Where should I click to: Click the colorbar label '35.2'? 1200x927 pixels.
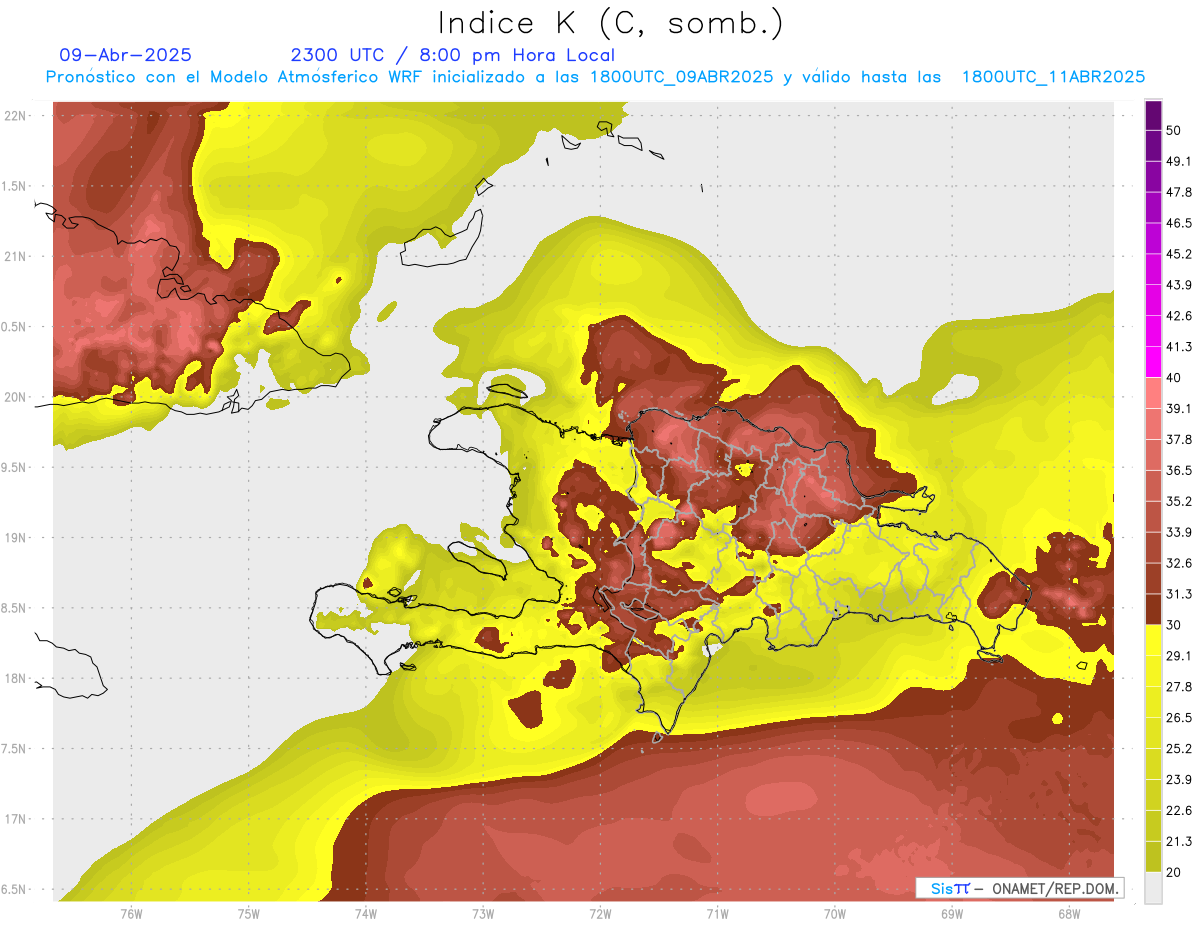tap(1179, 502)
